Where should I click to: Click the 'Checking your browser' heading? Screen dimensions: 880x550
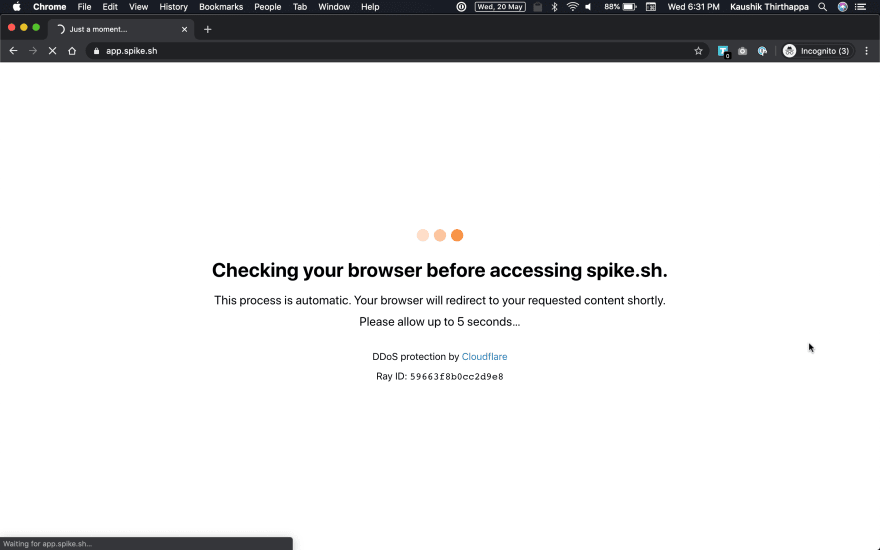pos(439,270)
